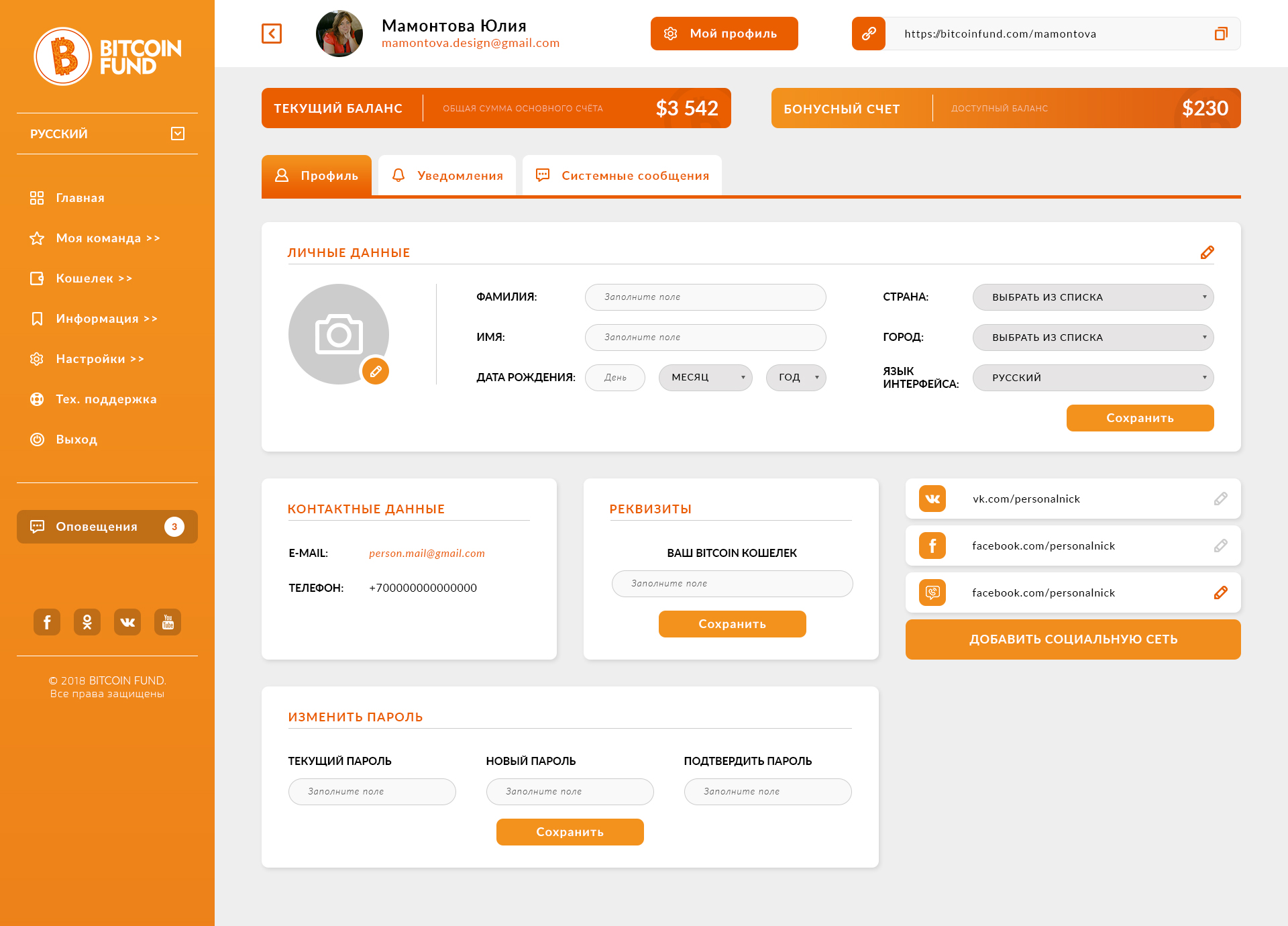Open YouTube from the sidebar footer icons

coord(168,622)
